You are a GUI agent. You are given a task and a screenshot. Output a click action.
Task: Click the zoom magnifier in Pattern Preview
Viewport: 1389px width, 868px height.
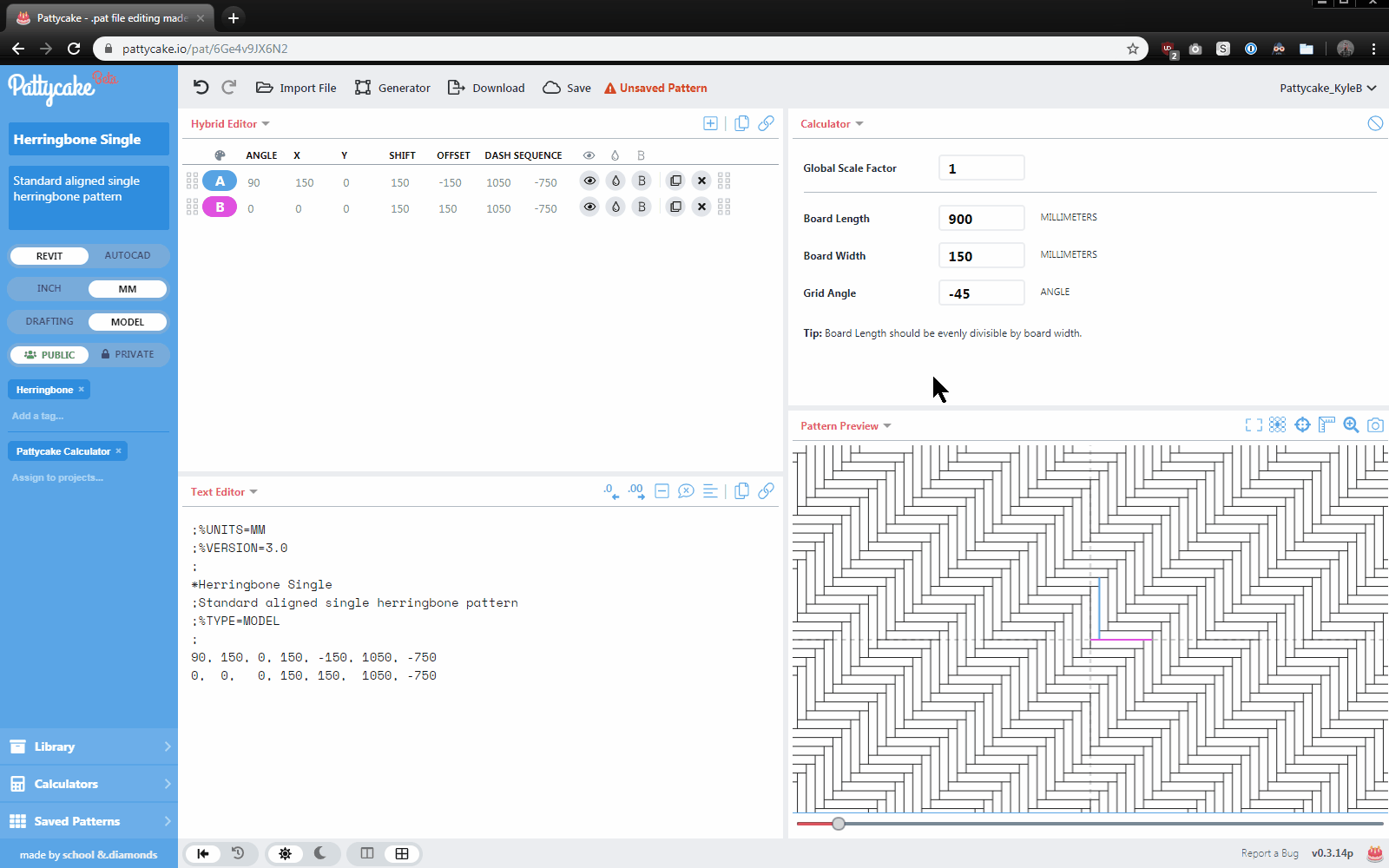click(1351, 425)
